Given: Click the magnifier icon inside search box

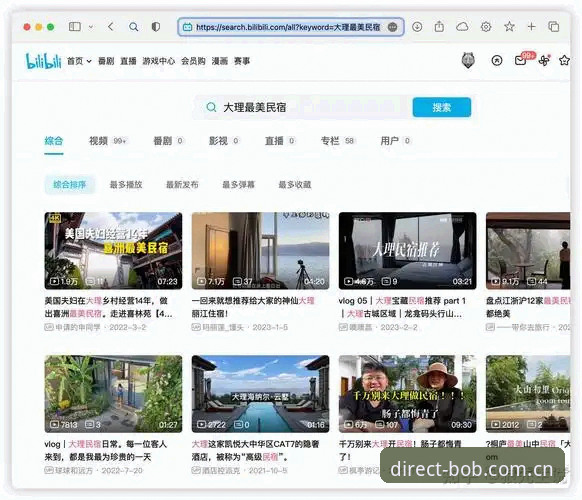Looking at the screenshot, I should click(211, 108).
